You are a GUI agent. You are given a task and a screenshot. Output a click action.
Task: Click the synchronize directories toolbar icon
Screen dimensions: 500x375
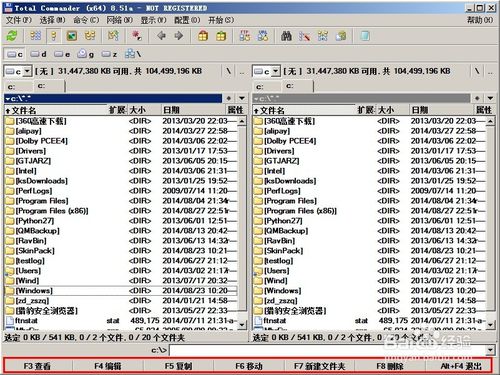point(322,36)
